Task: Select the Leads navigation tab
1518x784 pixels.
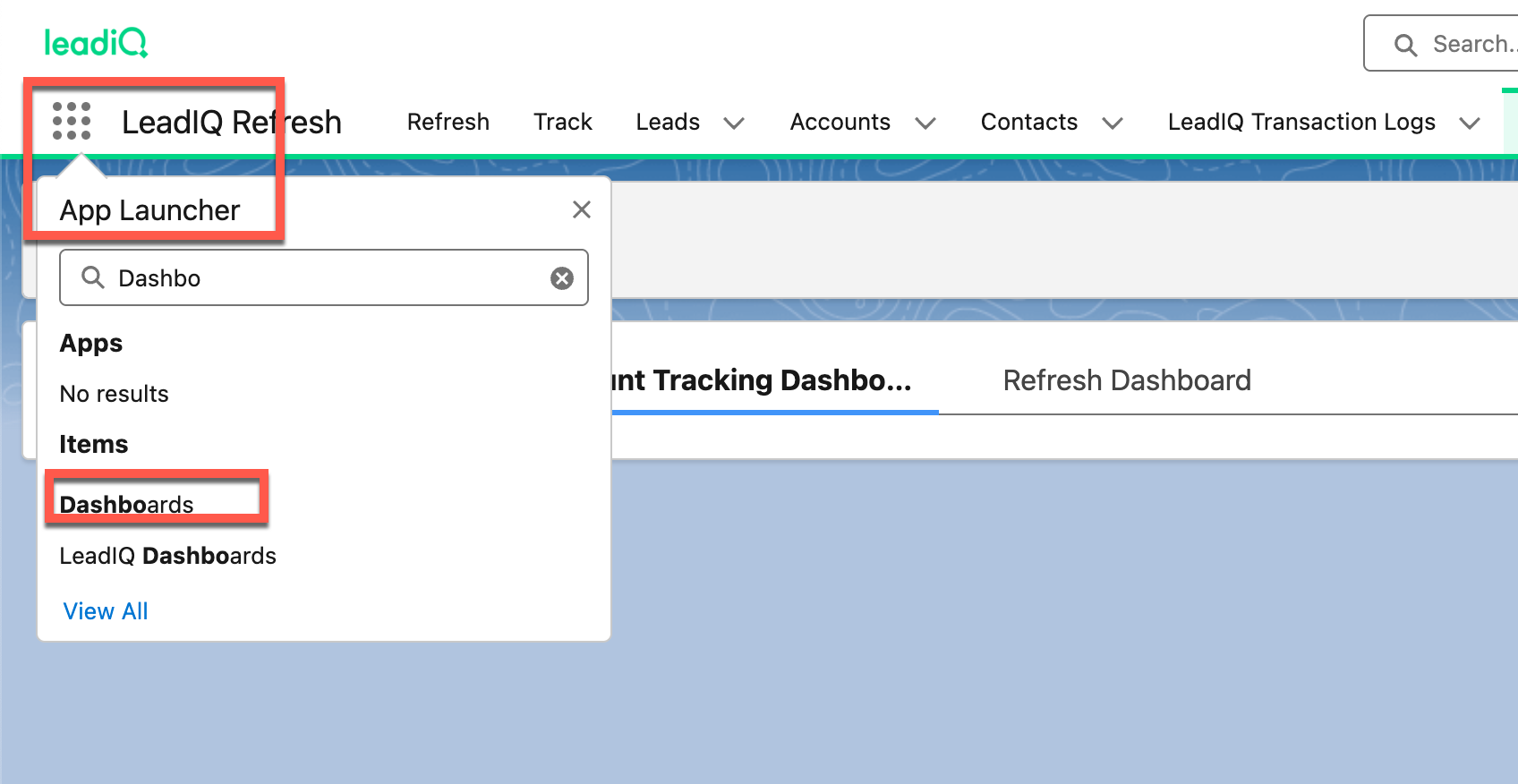Action: (668, 122)
